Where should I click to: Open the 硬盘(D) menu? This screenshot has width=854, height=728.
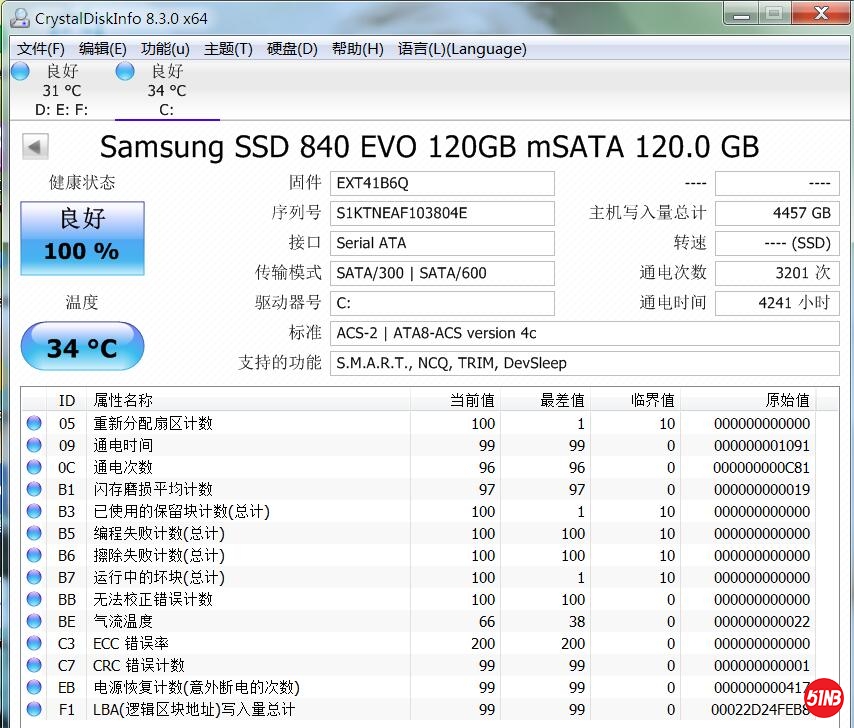tap(292, 49)
